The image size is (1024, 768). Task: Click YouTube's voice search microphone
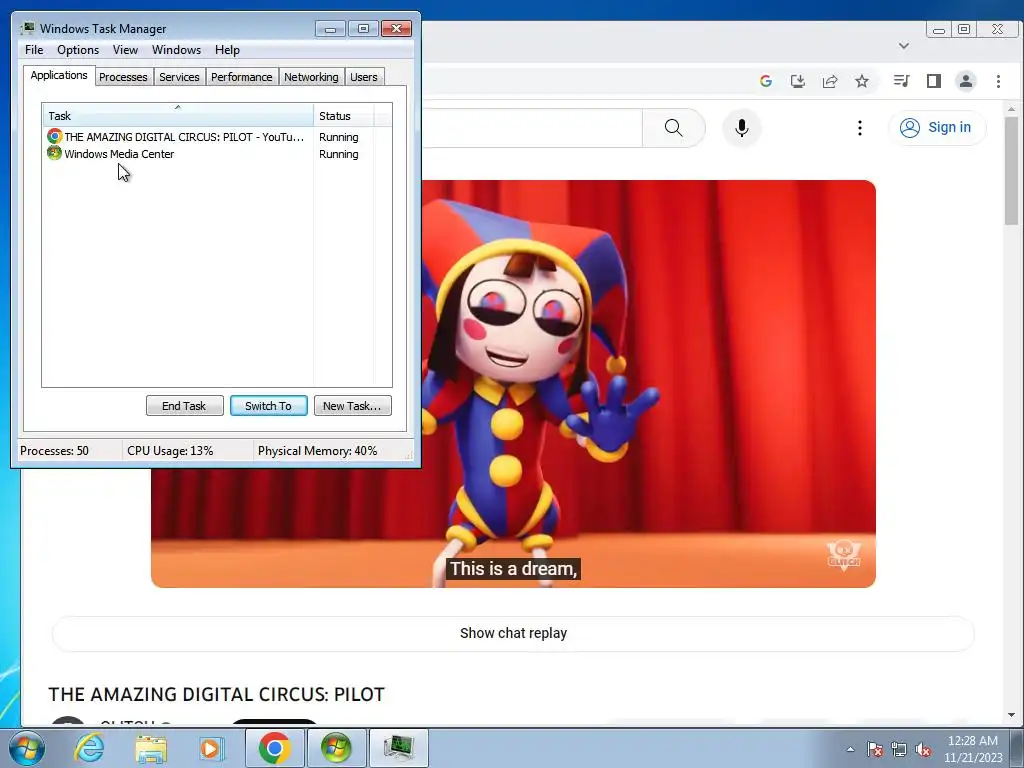(x=741, y=127)
